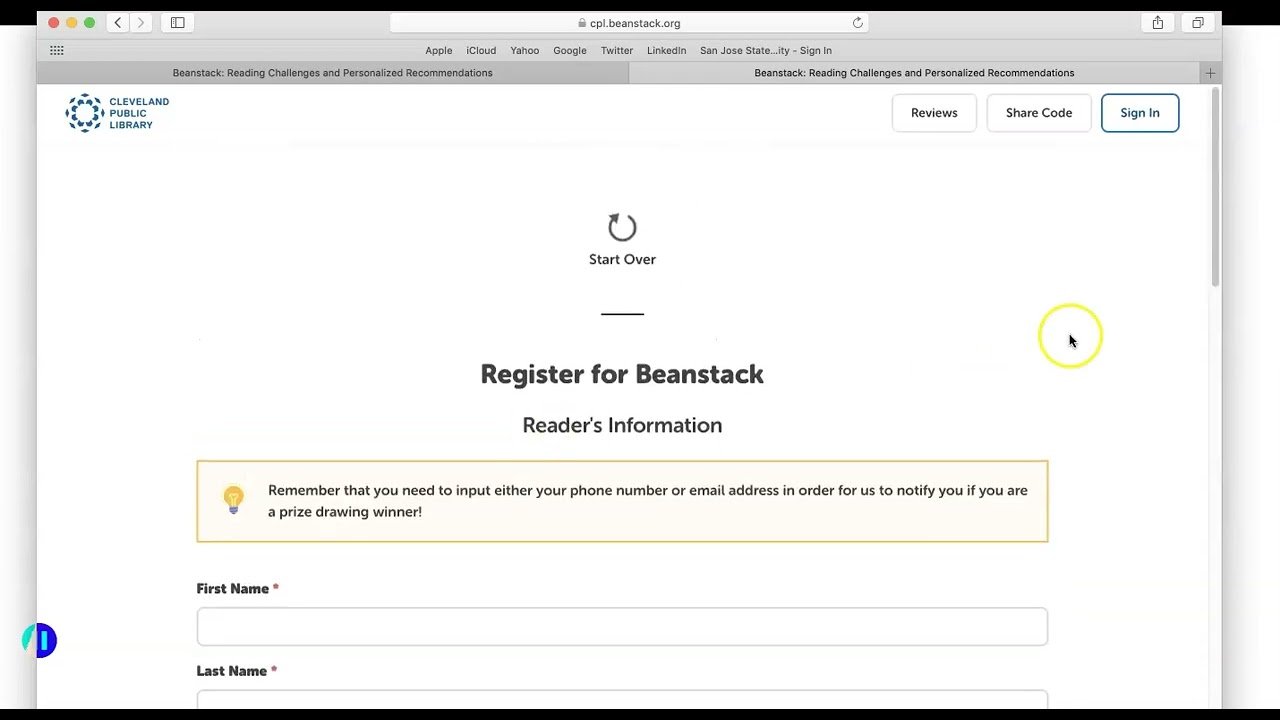Add a new tab with plus icon

1210,73
